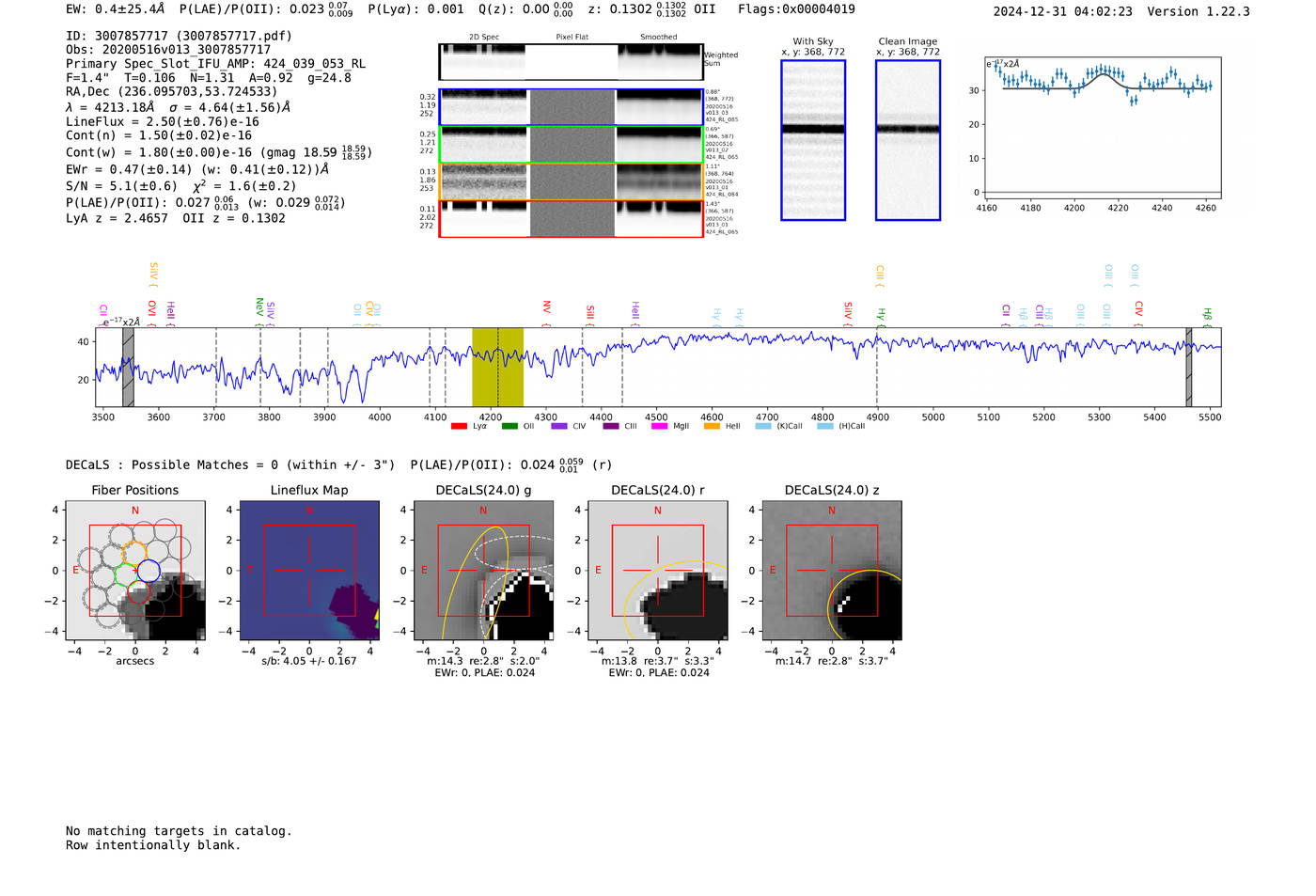Viewport: 1316px width, 896px height.
Task: Click the green OII legend swatch
Action: pos(509,427)
